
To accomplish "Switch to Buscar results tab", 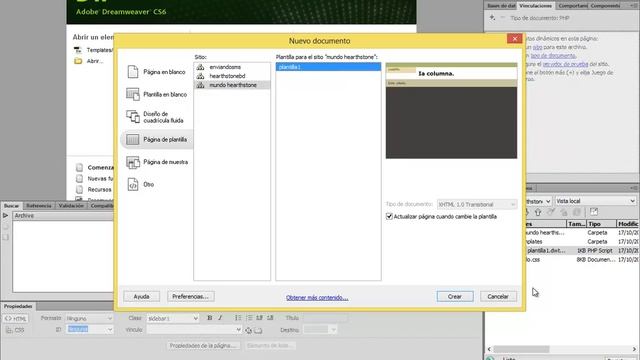I will 11,206.
